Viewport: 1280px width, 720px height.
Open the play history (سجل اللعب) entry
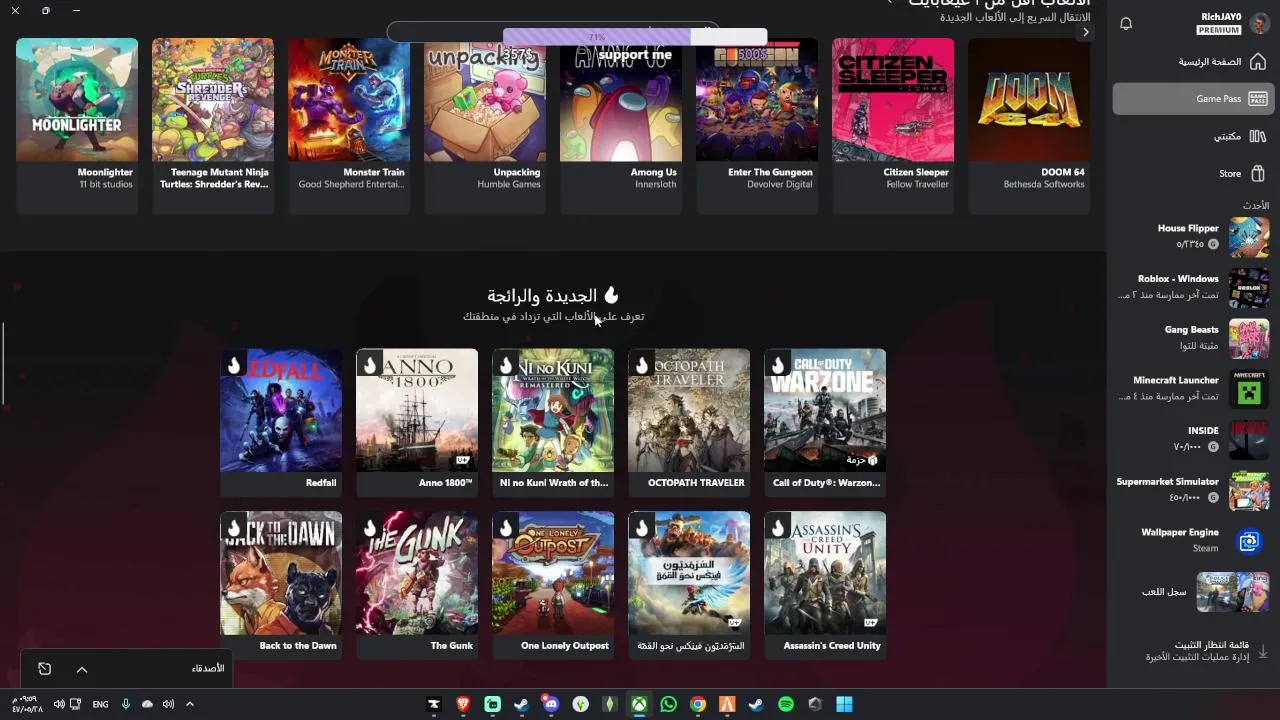(1193, 592)
